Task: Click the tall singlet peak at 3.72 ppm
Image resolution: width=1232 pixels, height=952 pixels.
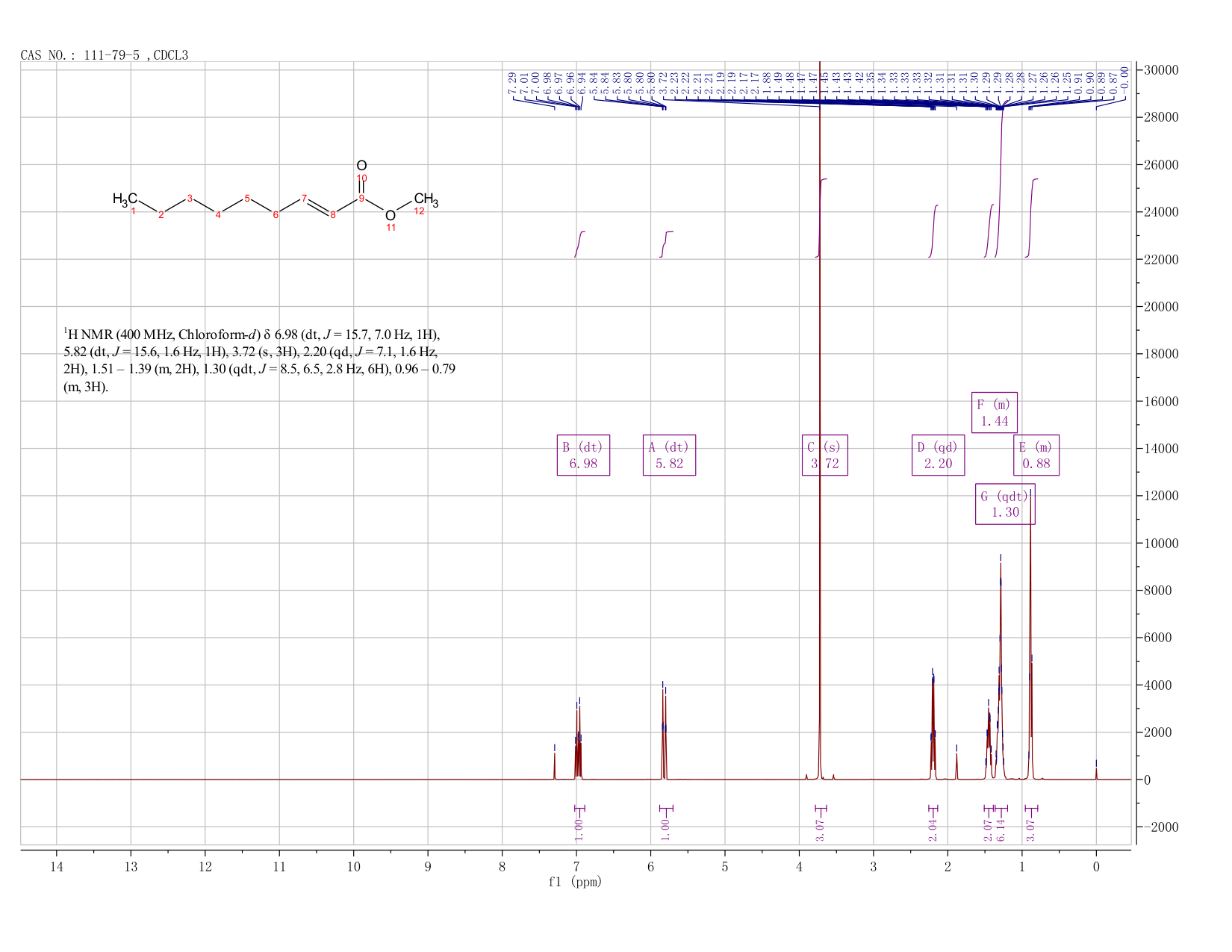Action: 820,418
